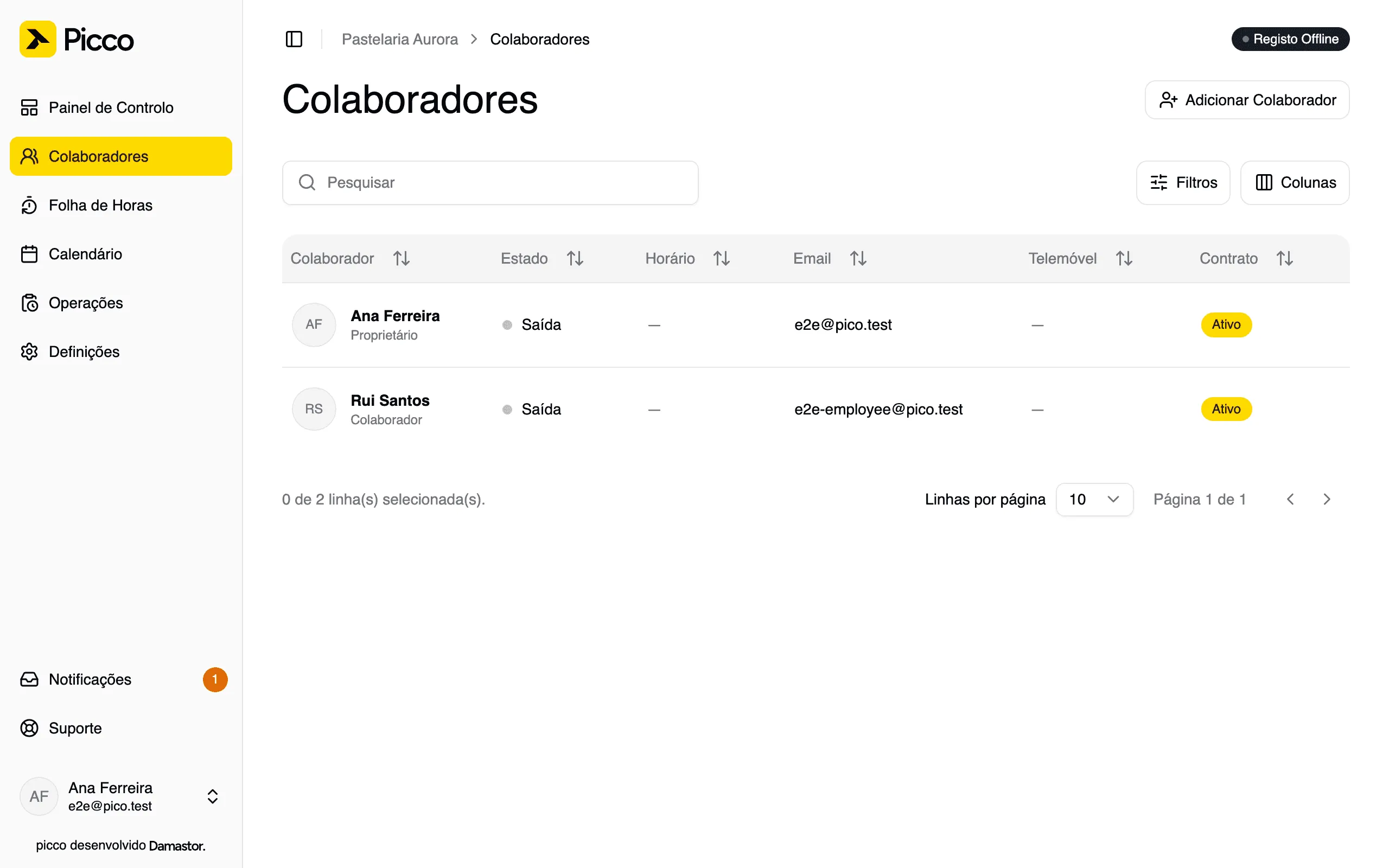This screenshot has height=868, width=1389.
Task: Click the Damastor link in footer
Action: click(x=177, y=846)
